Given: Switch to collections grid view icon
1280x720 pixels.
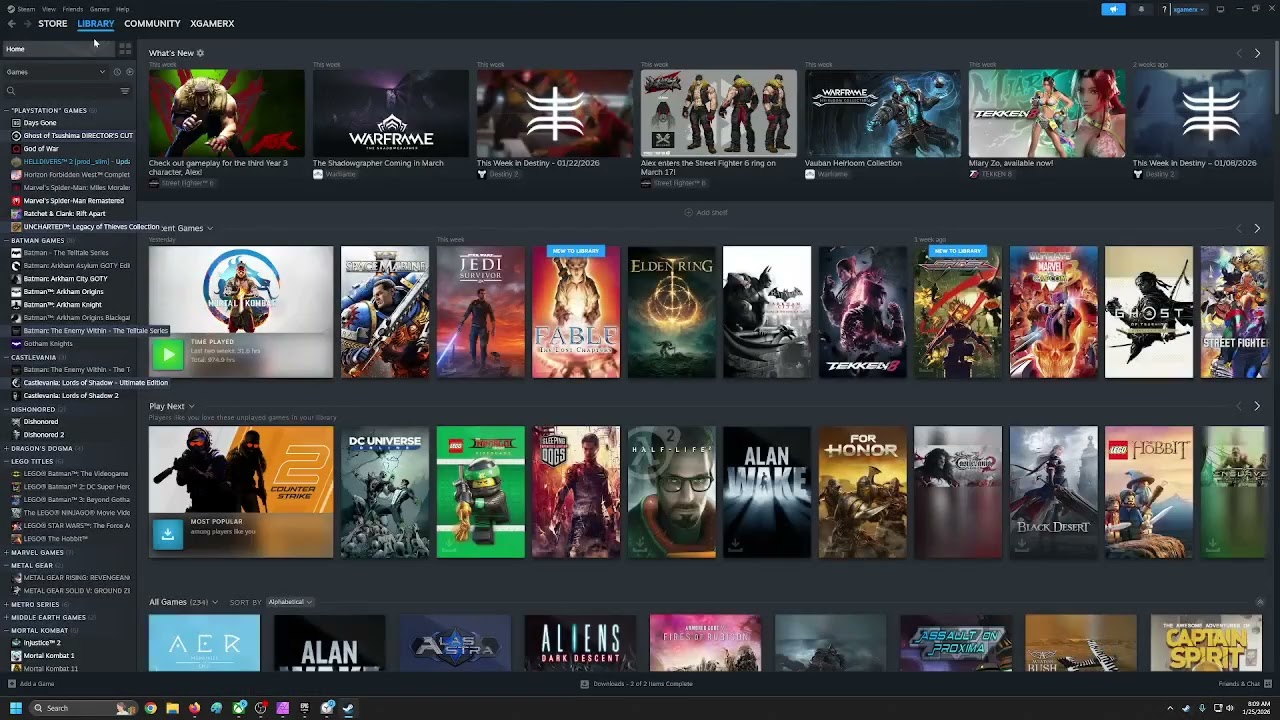Looking at the screenshot, I should [125, 49].
